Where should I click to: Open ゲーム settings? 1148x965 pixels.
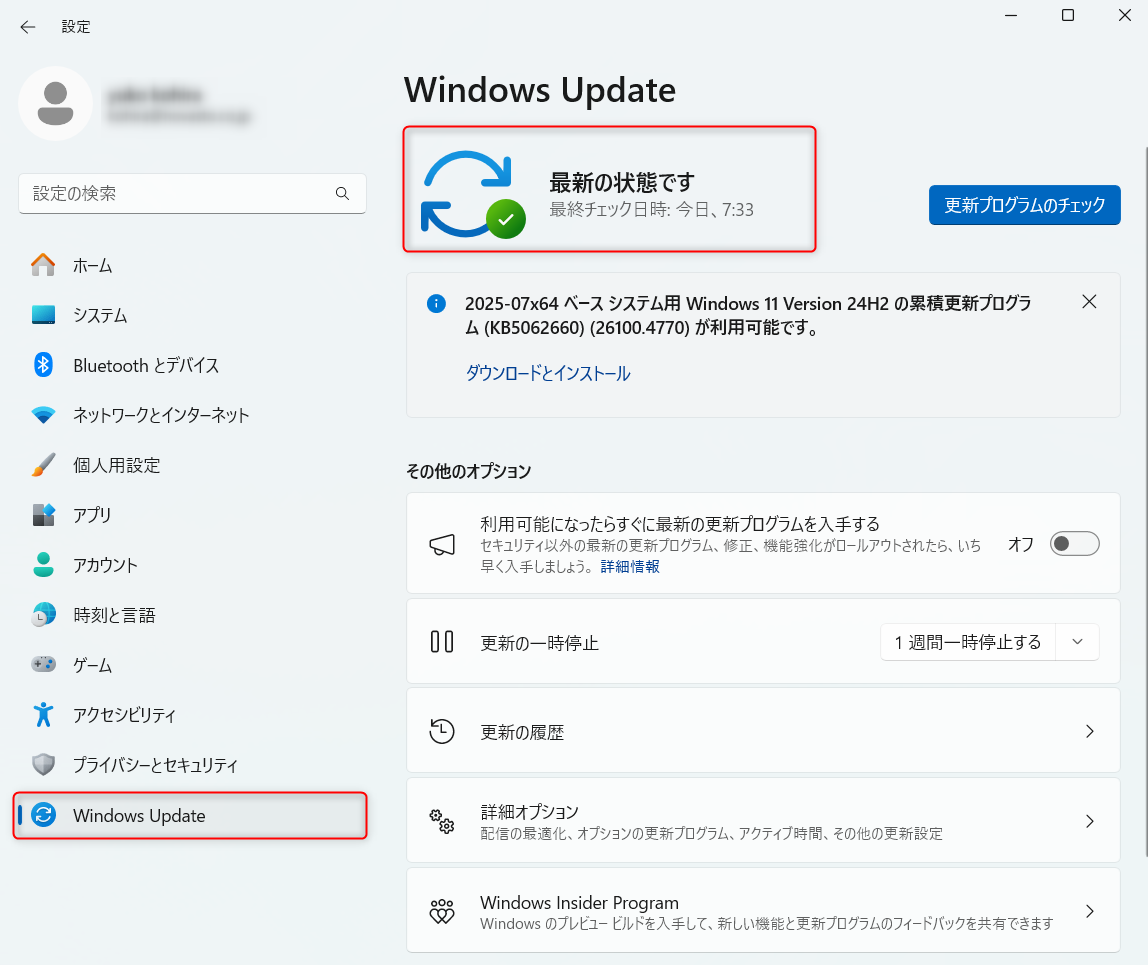coord(190,665)
